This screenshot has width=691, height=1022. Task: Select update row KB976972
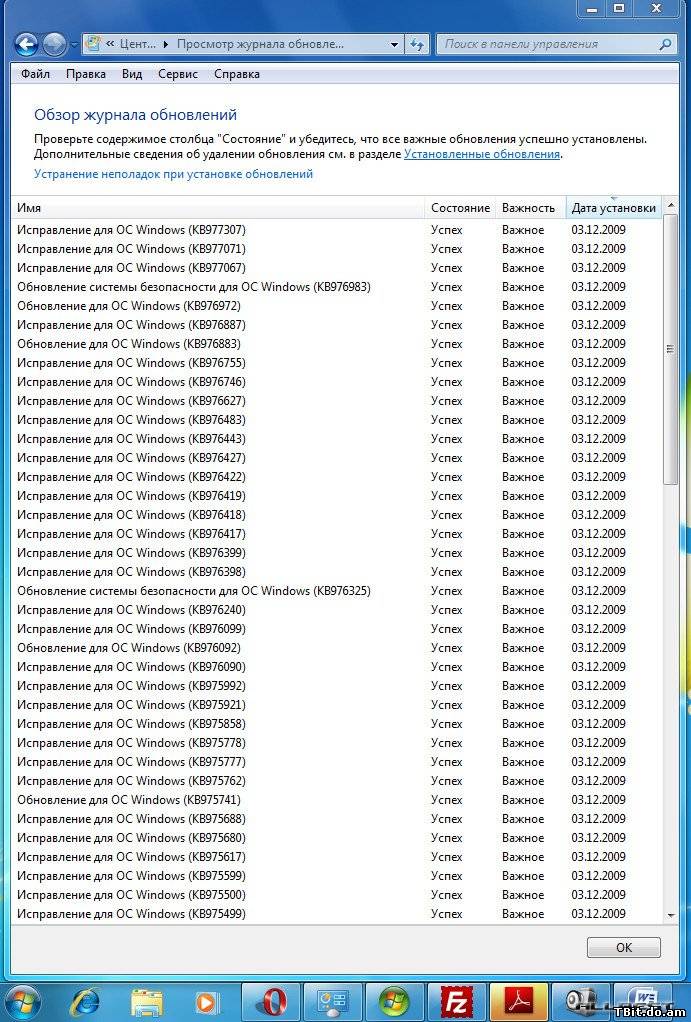(x=336, y=306)
